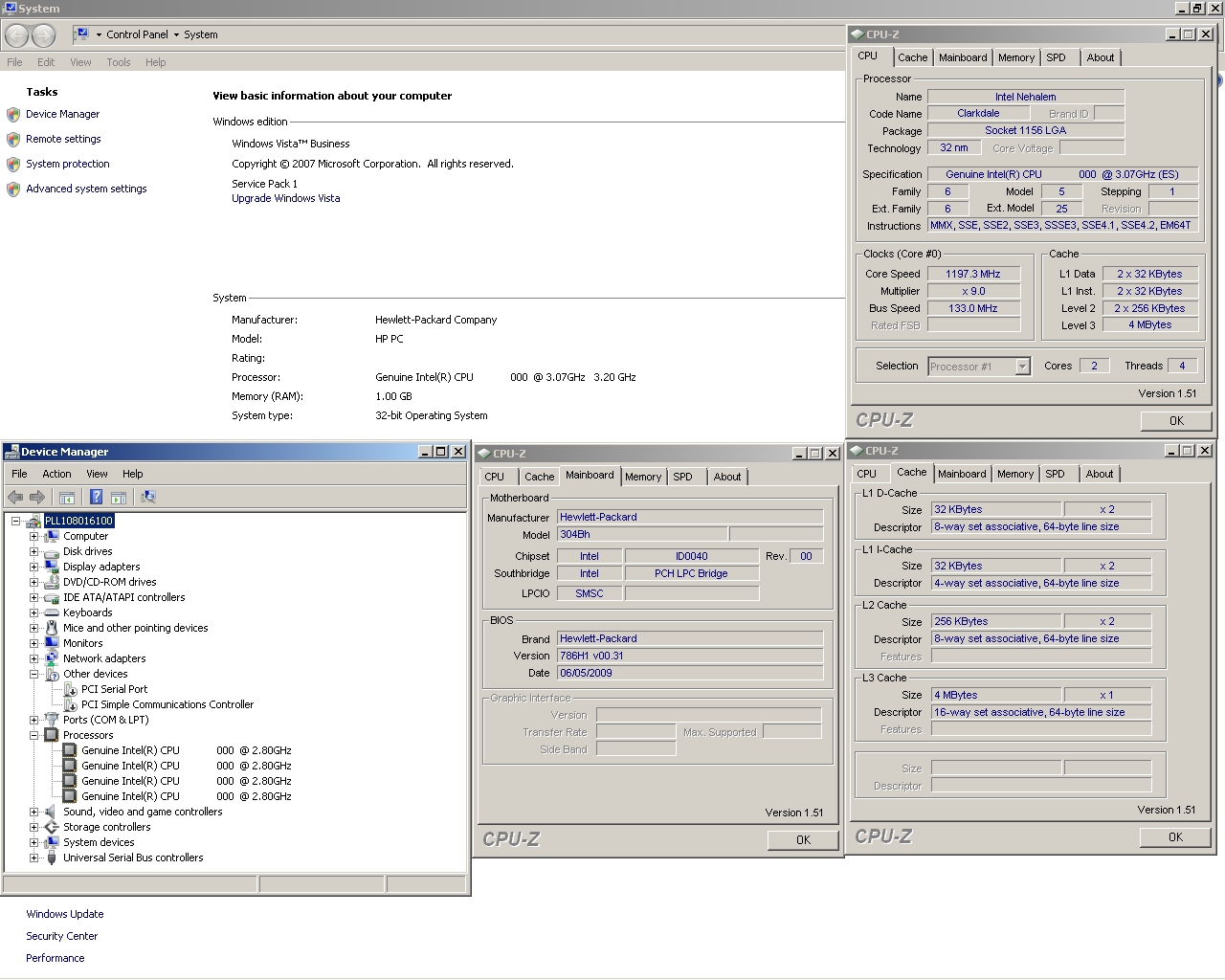Open the Processor #1 selection dropdown in CPU-Z
This screenshot has width=1225, height=980.
(x=1022, y=367)
